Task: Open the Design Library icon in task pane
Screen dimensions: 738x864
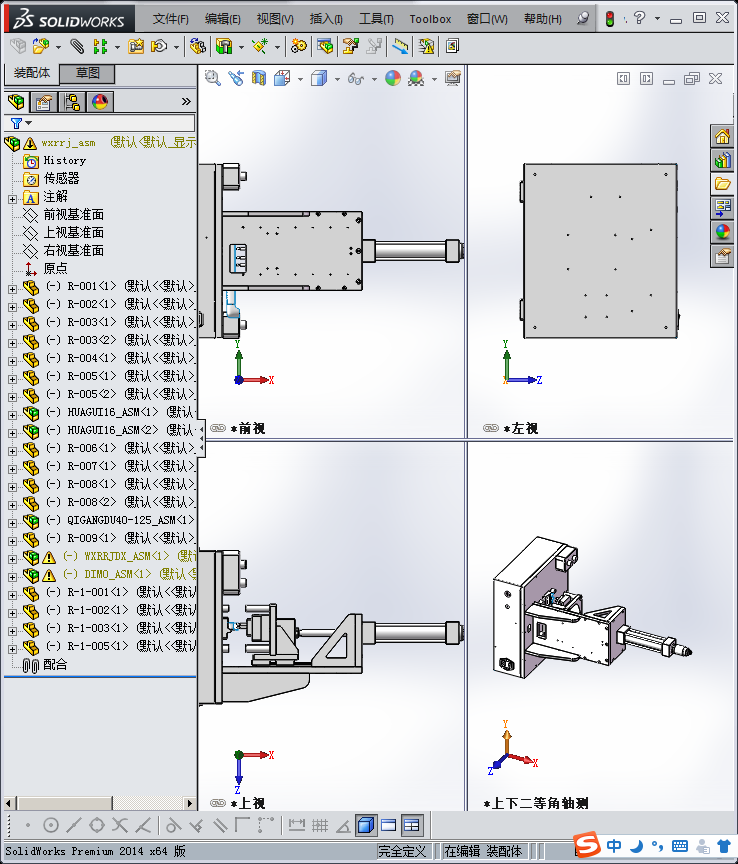Action: 723,160
